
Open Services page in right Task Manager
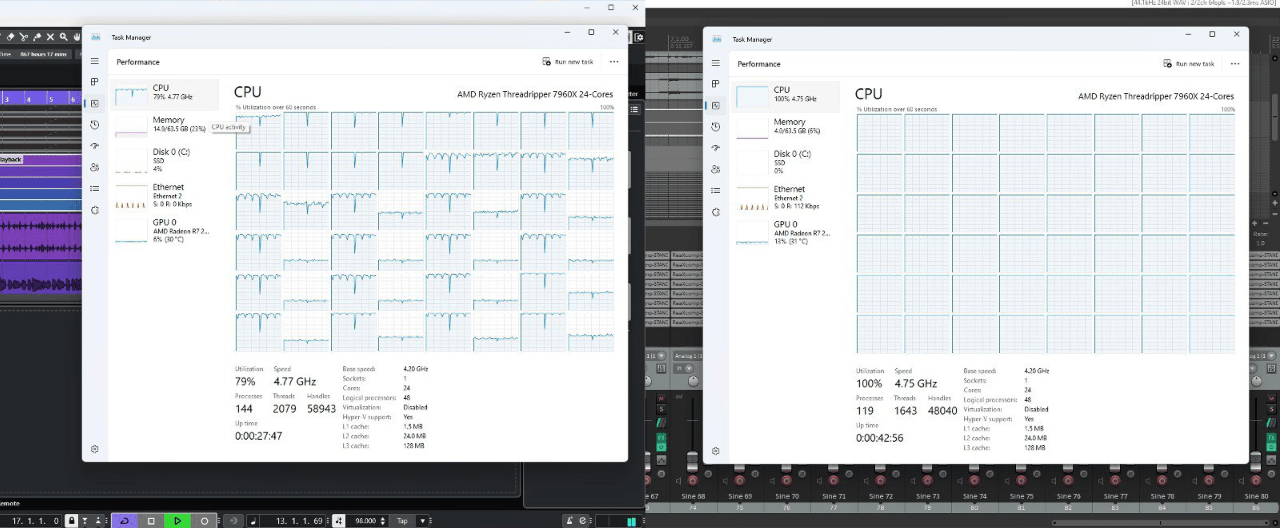point(716,212)
